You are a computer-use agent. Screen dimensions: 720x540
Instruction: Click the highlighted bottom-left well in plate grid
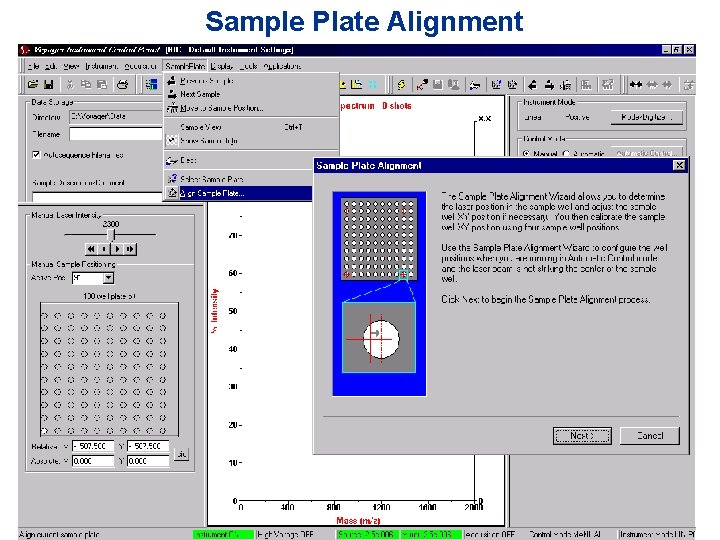45,431
